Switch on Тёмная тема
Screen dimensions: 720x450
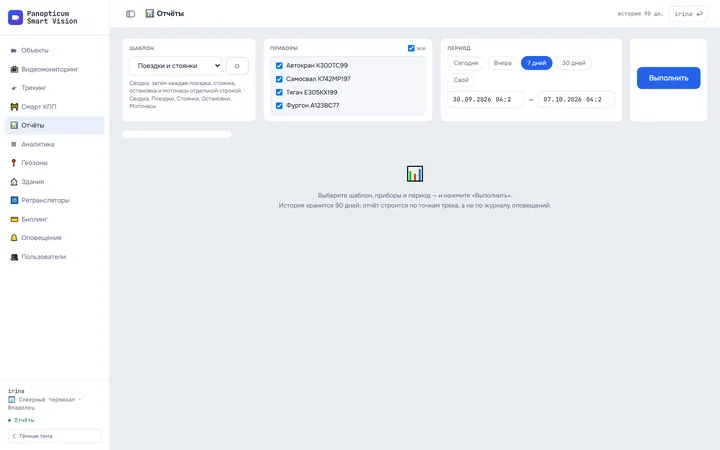55,436
